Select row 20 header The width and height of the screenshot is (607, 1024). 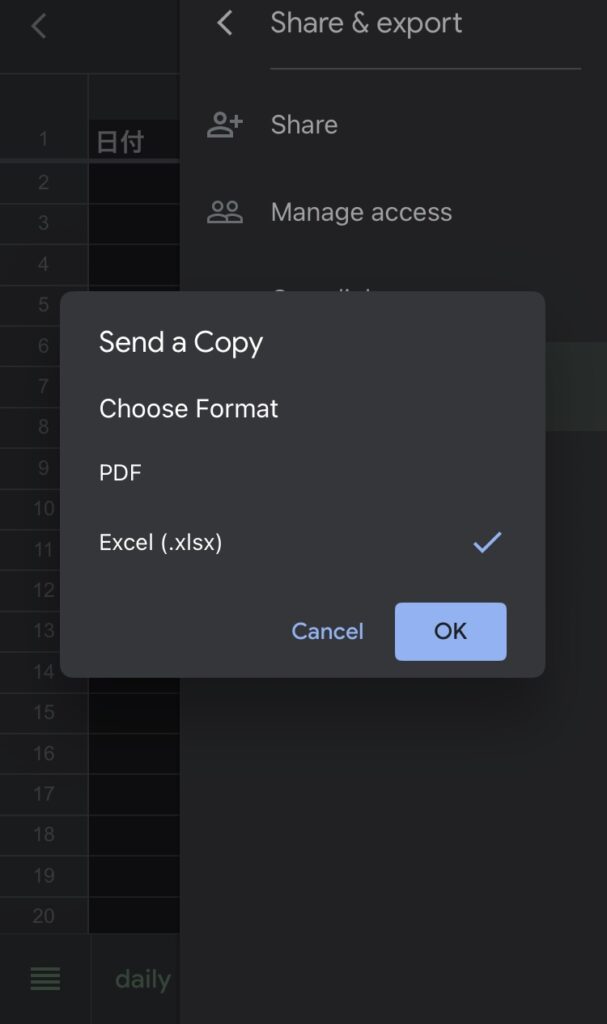[x=43, y=916]
